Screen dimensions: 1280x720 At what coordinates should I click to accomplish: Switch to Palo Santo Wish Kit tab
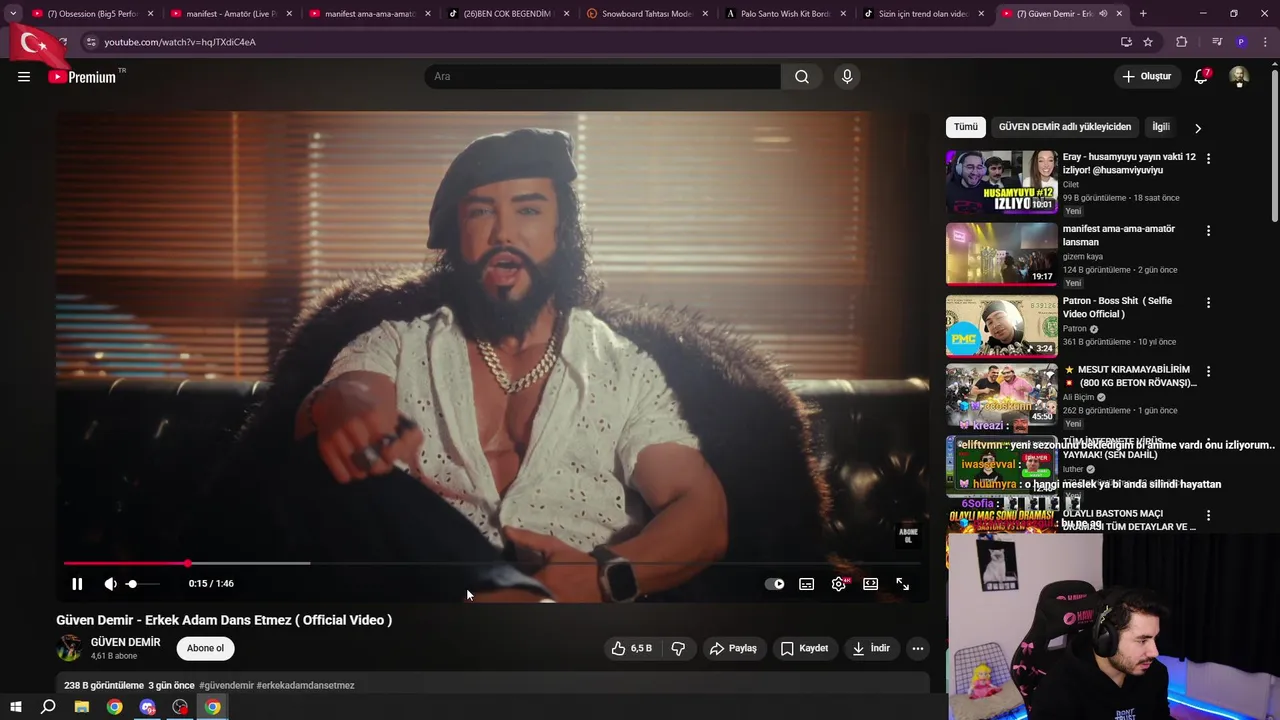(785, 14)
